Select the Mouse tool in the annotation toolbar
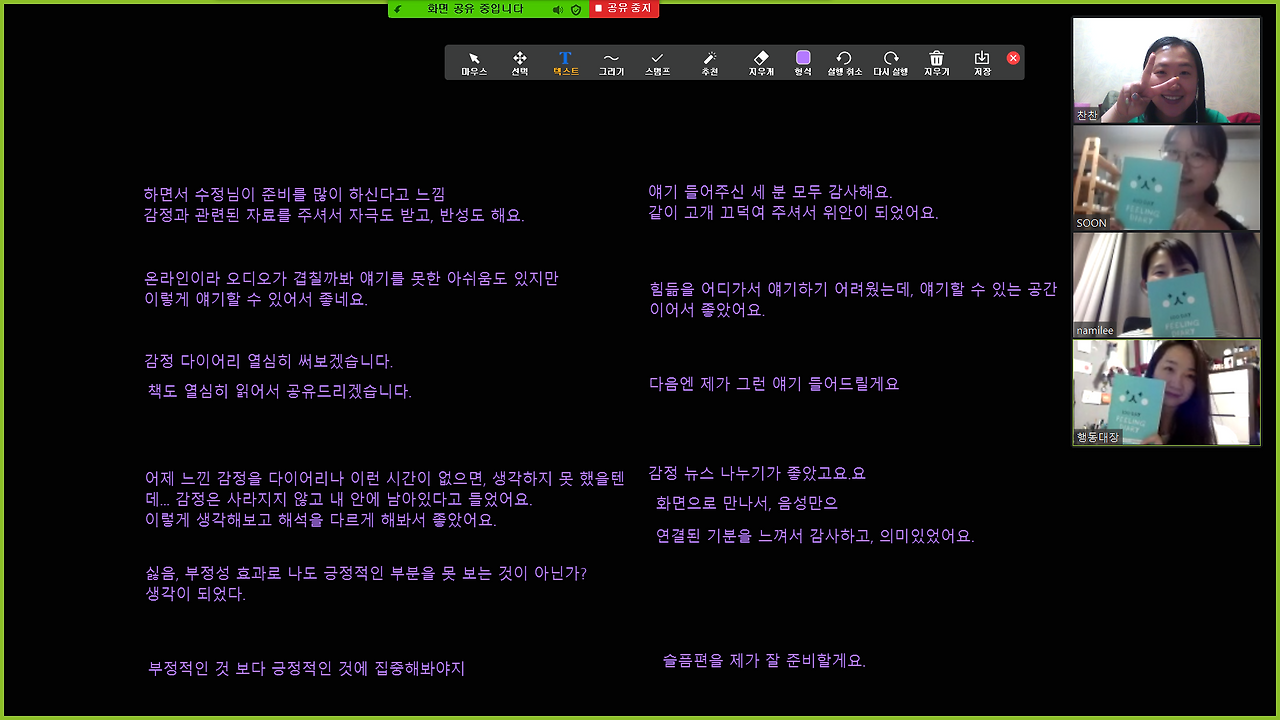Screen dimensions: 1280x720 coord(473,62)
